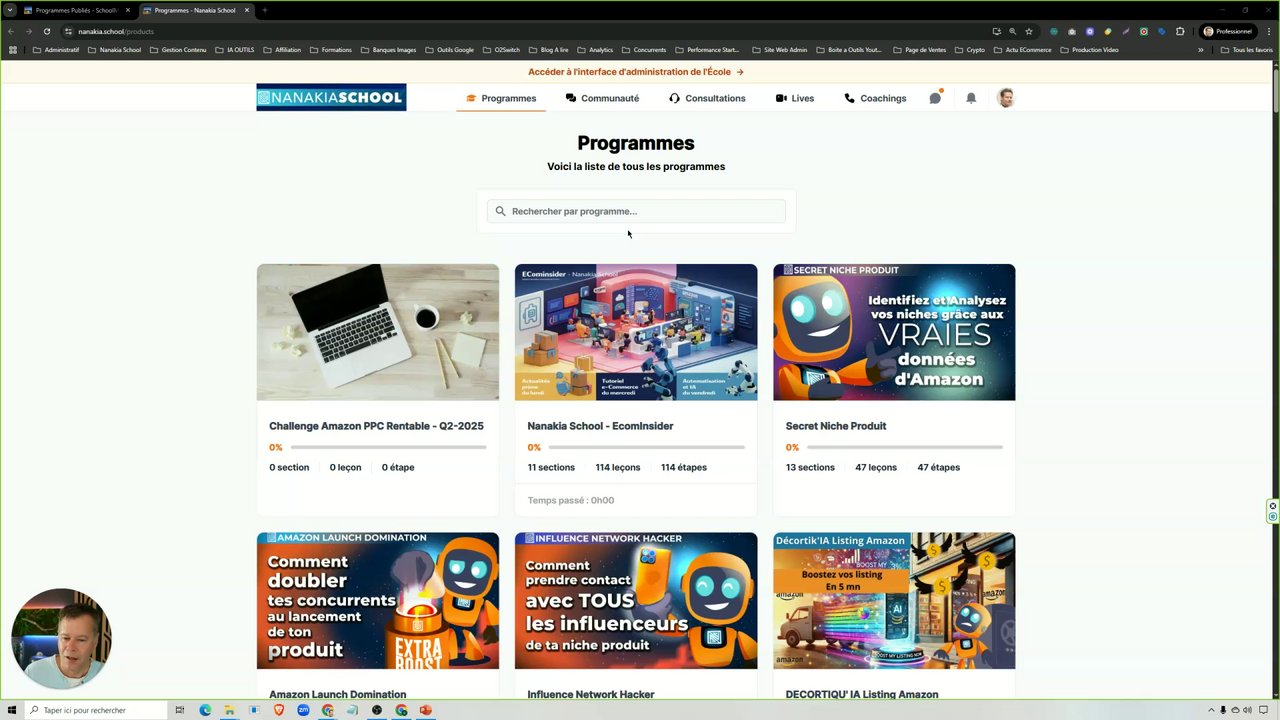Reload the page with the browser refresh icon
The image size is (1280, 720).
point(46,31)
